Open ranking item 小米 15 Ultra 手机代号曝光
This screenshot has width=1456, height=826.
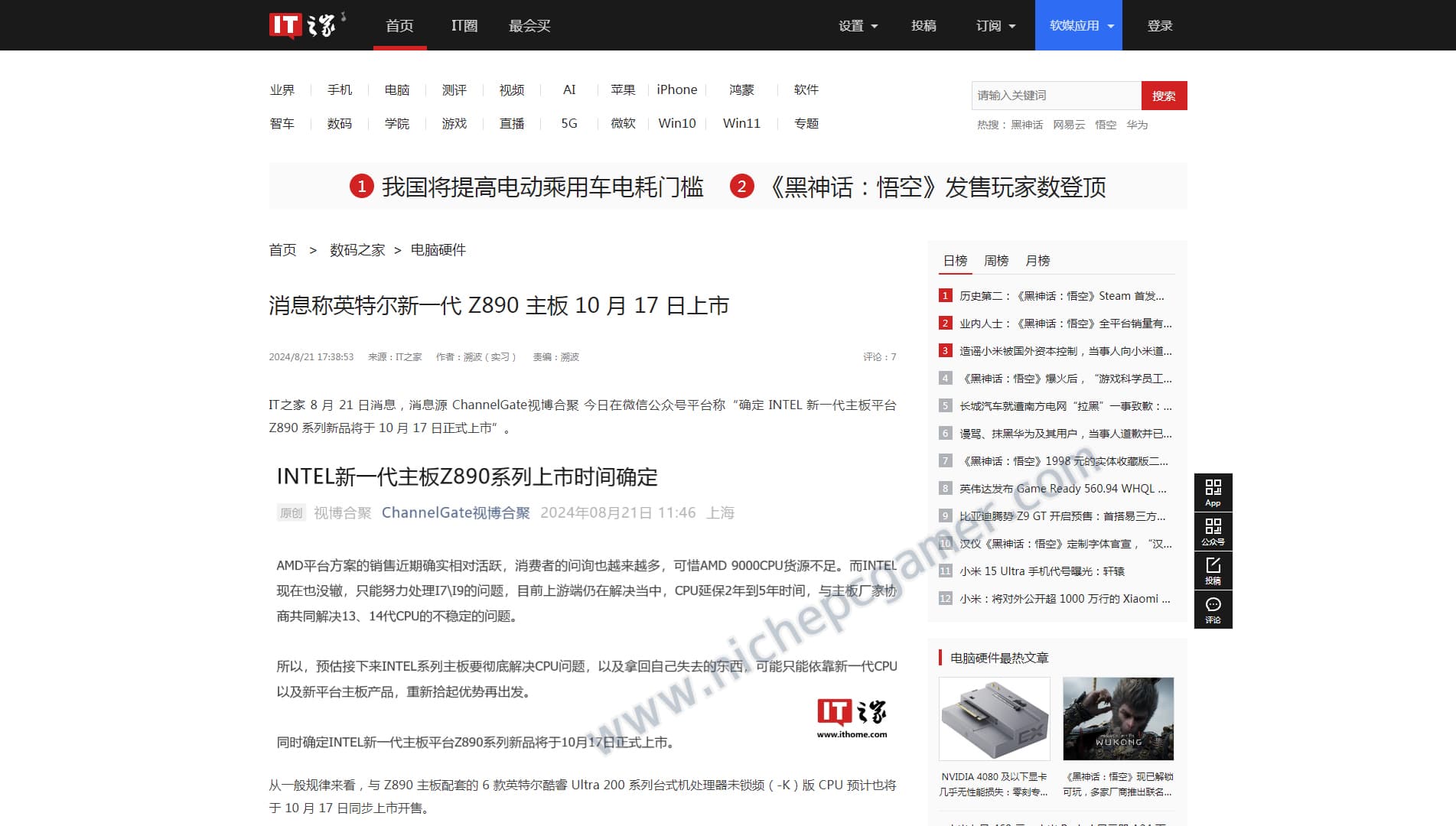tap(1042, 571)
